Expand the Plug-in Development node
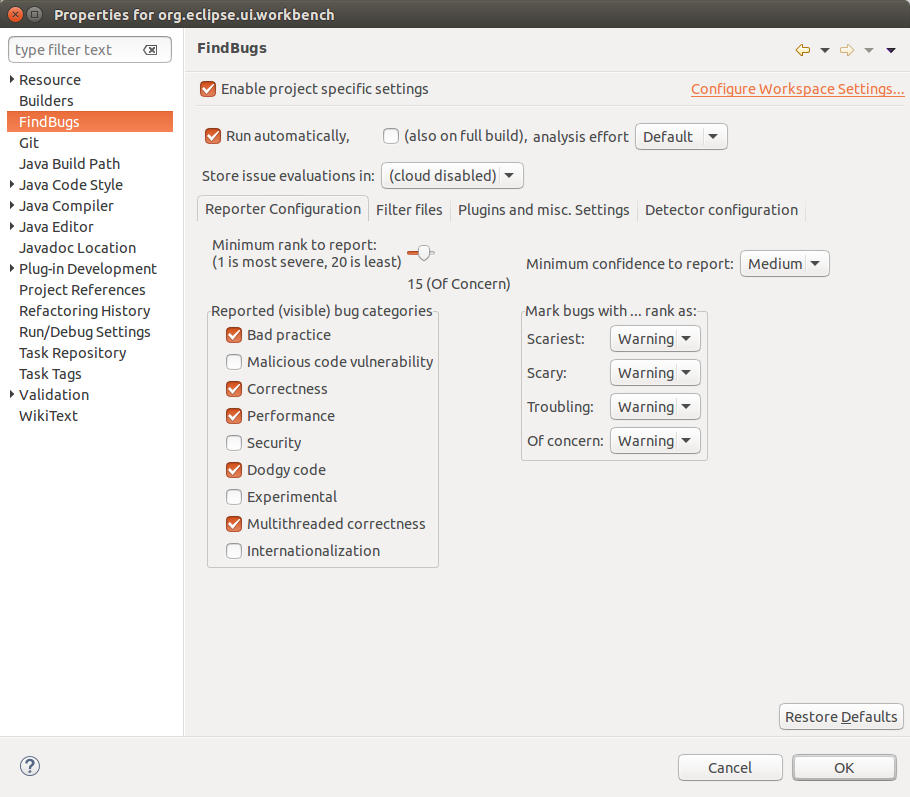The width and height of the screenshot is (910, 797). pyautogui.click(x=12, y=268)
